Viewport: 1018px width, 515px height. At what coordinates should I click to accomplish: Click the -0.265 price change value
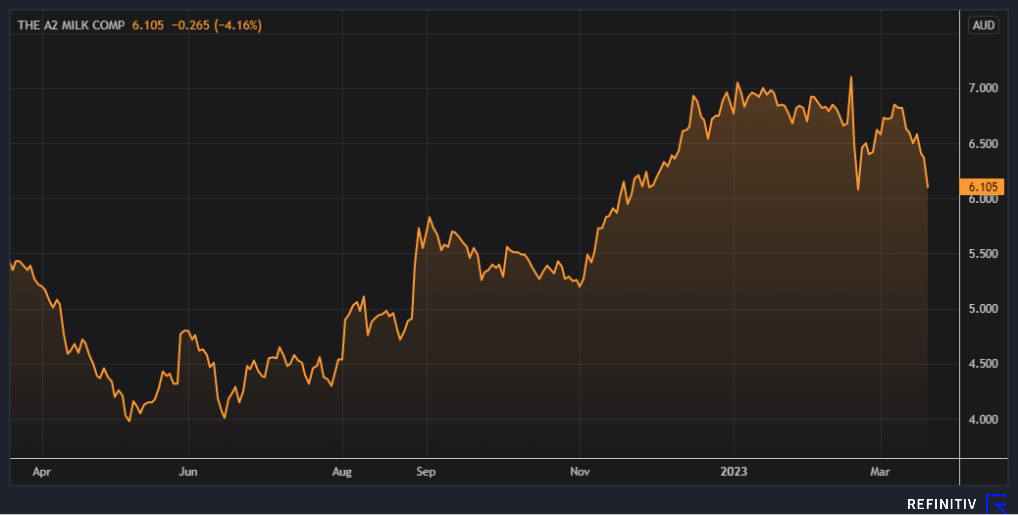click(190, 25)
